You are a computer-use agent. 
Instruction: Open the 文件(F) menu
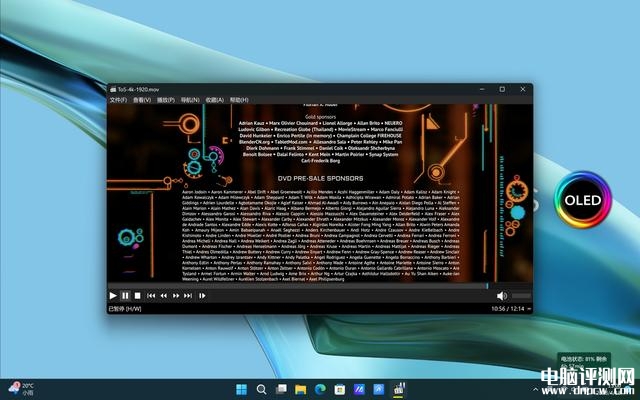point(118,100)
